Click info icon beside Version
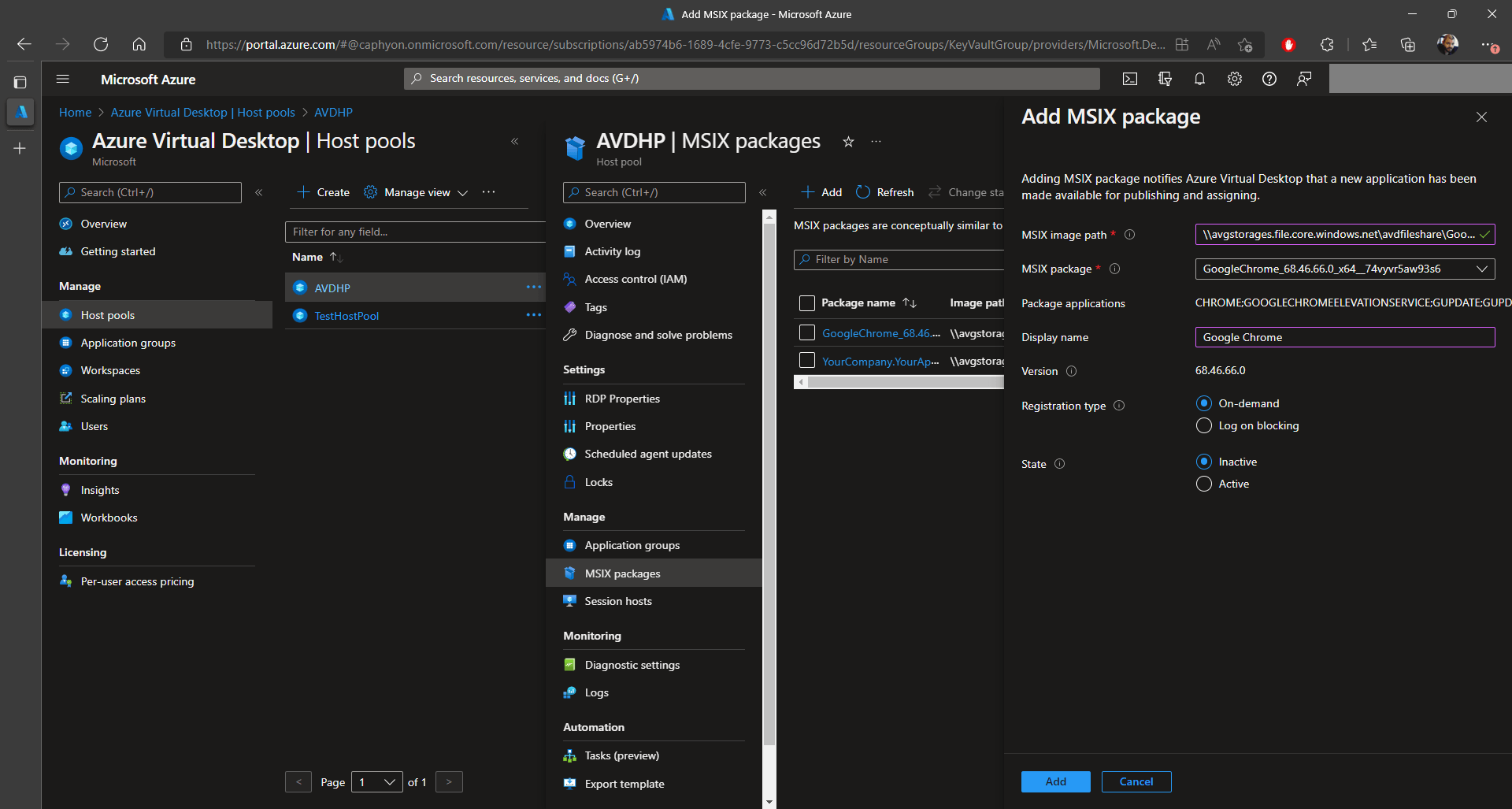 [x=1071, y=371]
